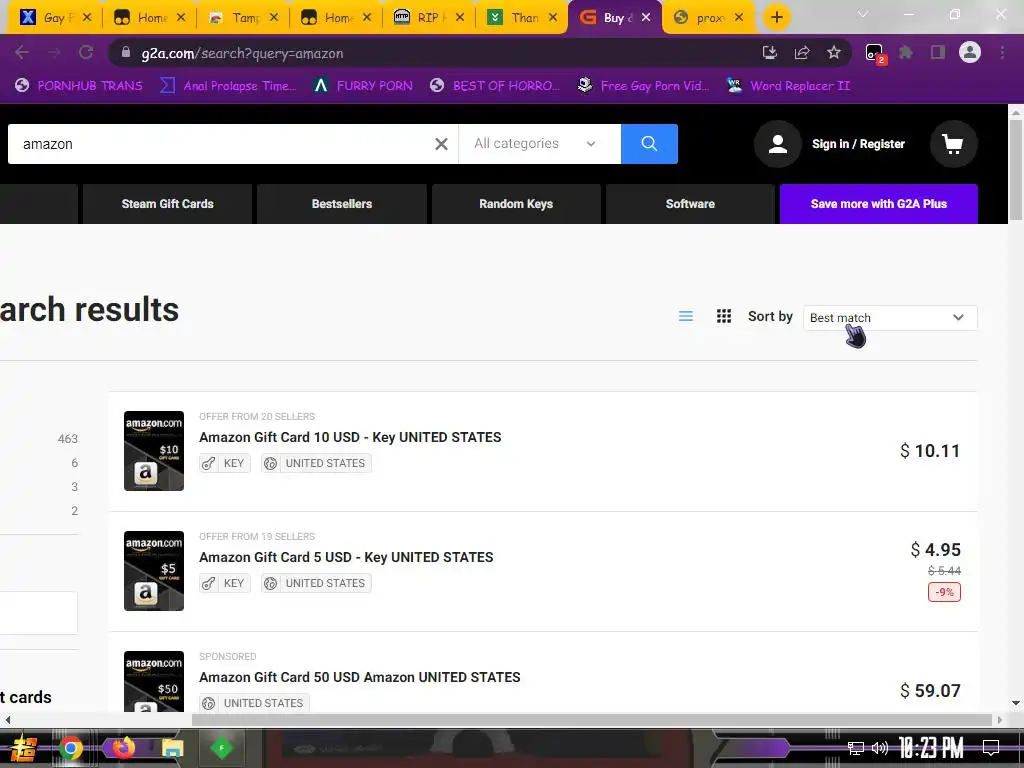Open Chrome profile avatar menu
Viewport: 1024px width, 768px height.
point(970,52)
